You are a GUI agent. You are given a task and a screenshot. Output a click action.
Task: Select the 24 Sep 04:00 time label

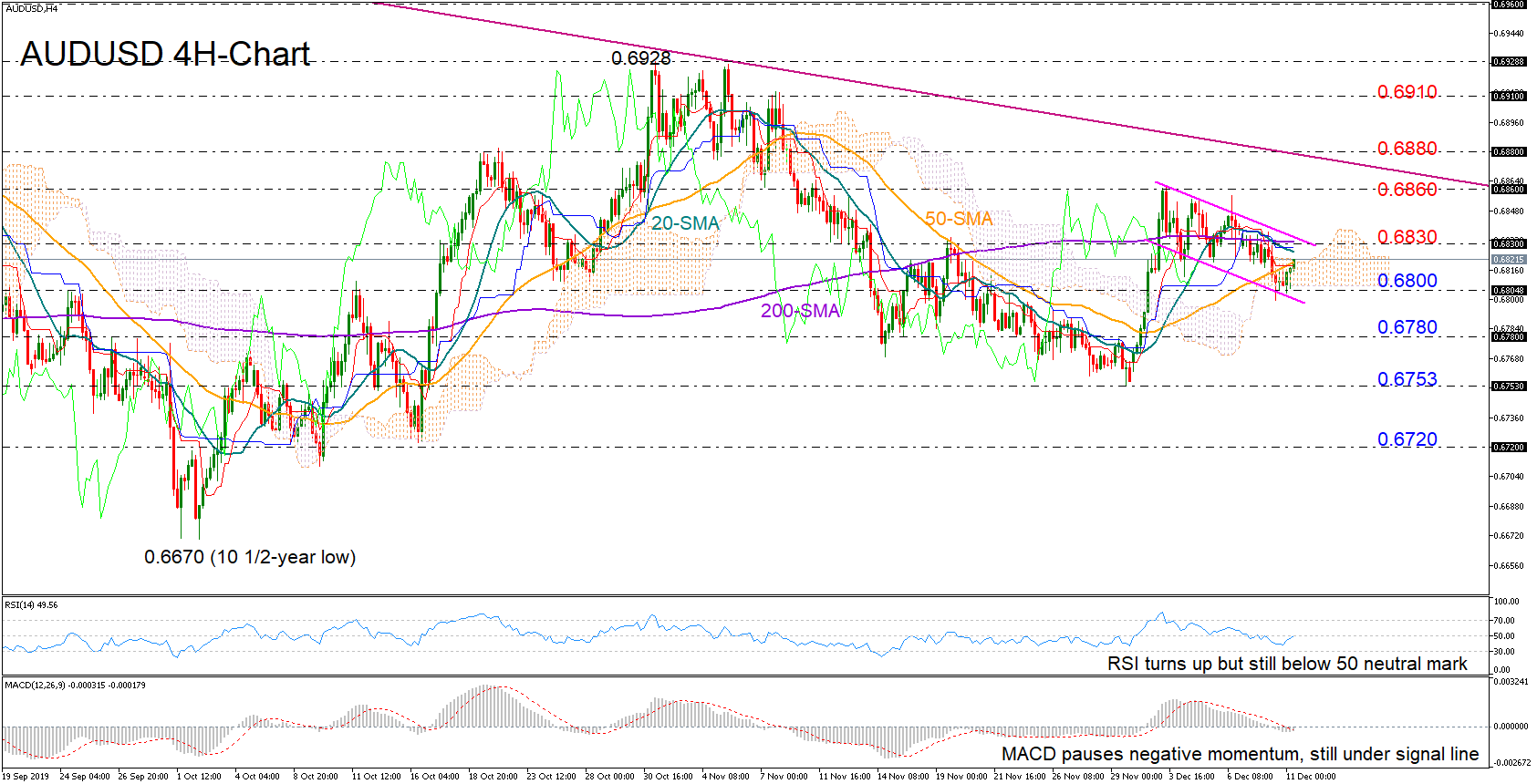(x=84, y=777)
